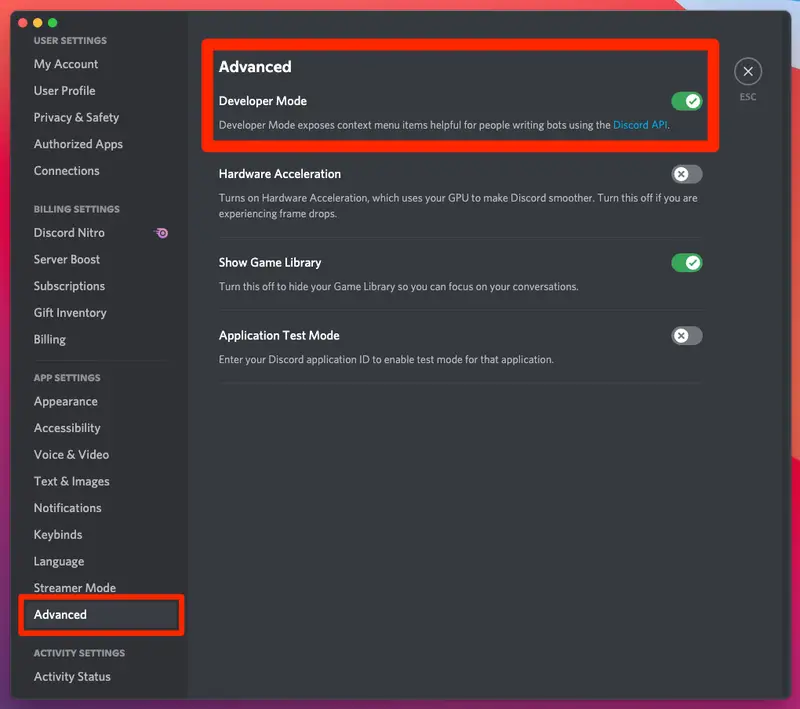
Task: Open Appearance settings
Action: click(65, 401)
